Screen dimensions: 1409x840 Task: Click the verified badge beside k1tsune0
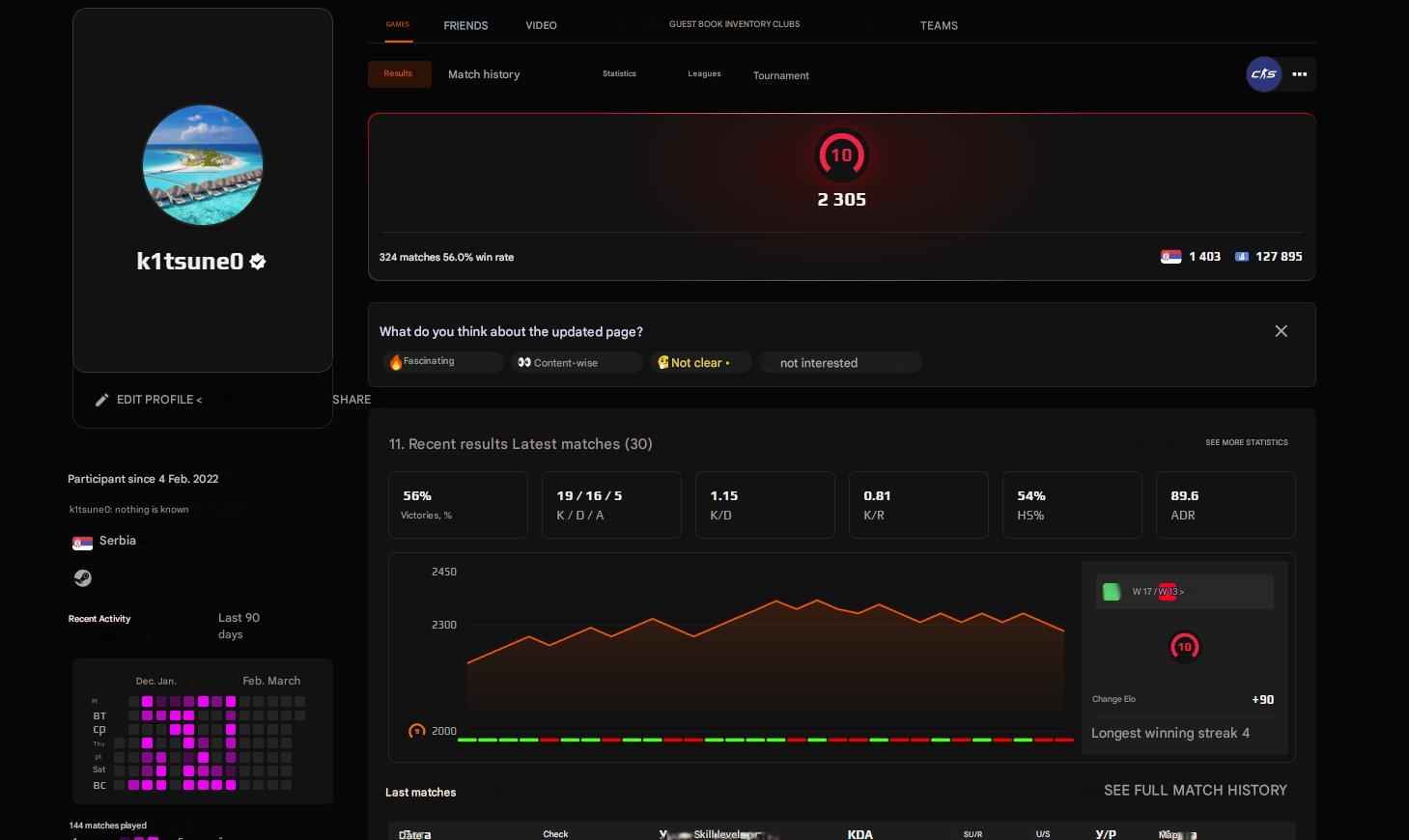(257, 261)
